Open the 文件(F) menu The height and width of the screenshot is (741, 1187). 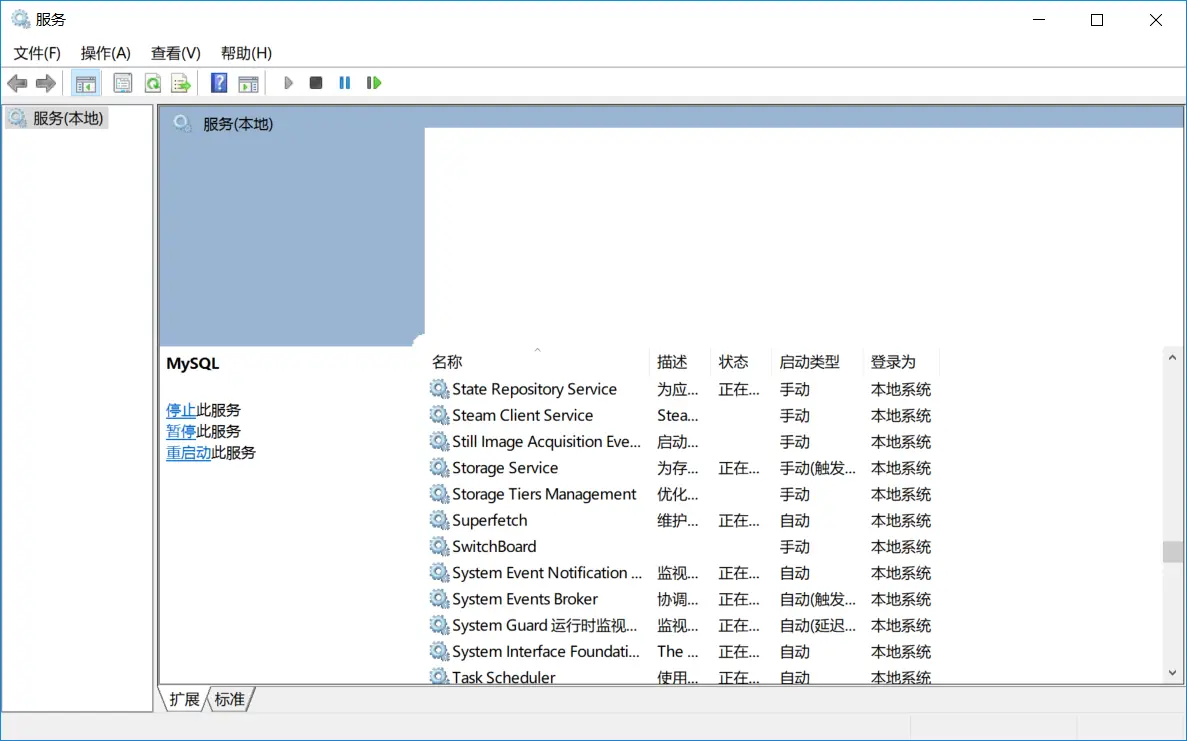coord(37,53)
